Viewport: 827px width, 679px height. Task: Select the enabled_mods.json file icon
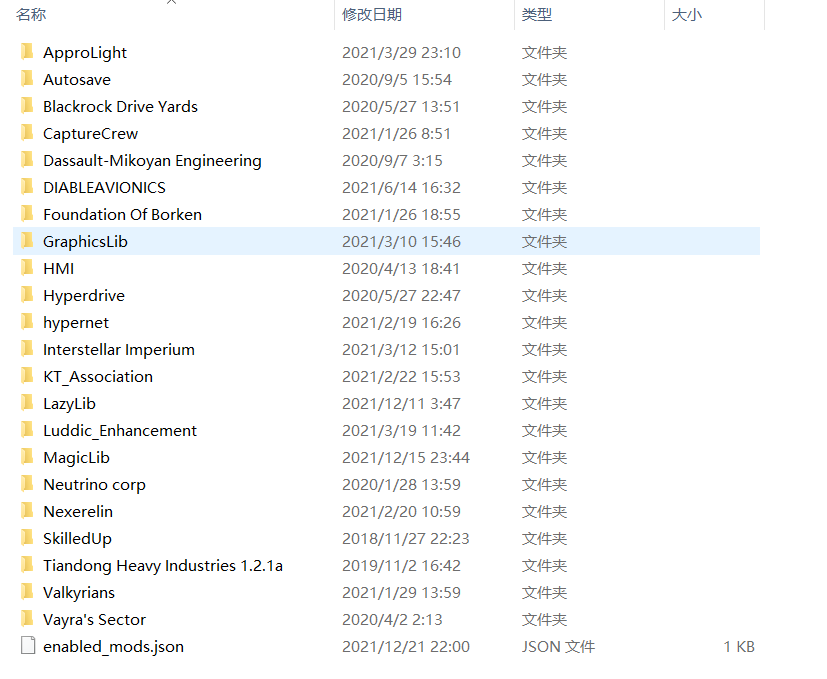coord(27,646)
